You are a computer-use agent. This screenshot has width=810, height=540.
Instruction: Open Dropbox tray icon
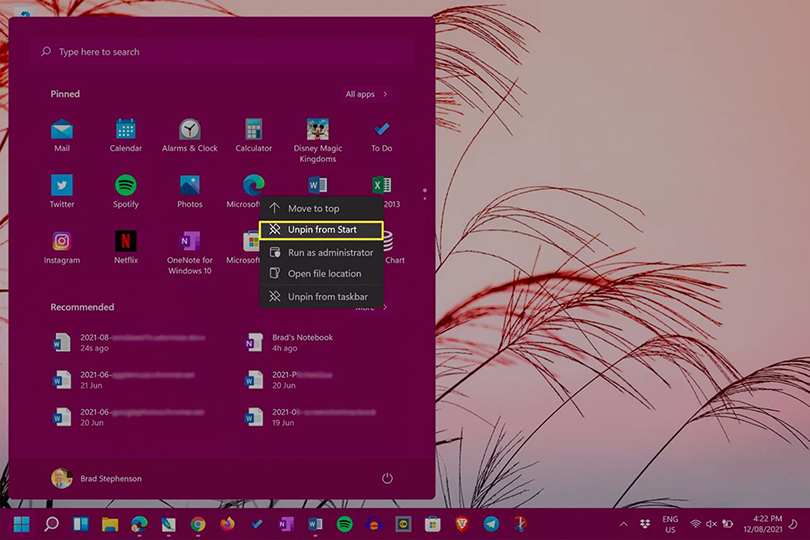(x=645, y=524)
